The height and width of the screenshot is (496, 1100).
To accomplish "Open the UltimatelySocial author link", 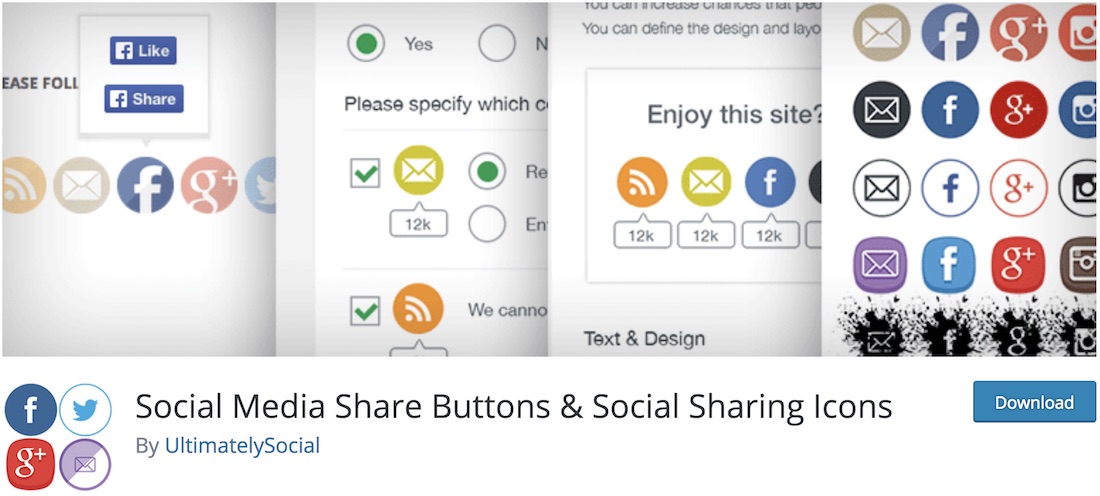I will [x=242, y=445].
